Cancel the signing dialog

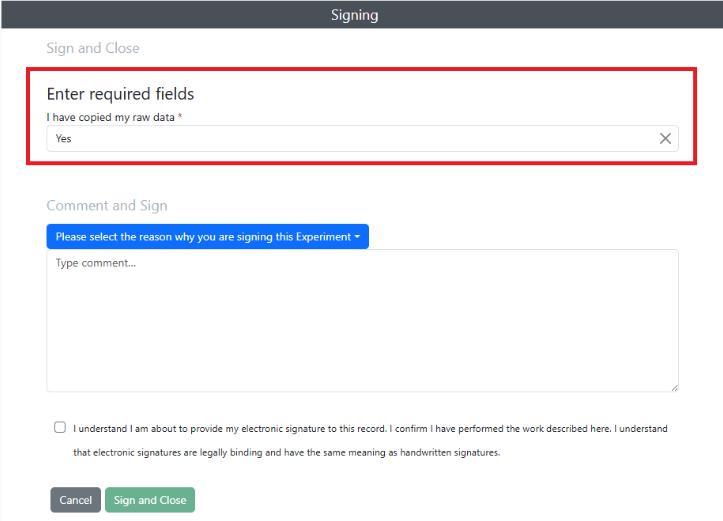tap(76, 500)
